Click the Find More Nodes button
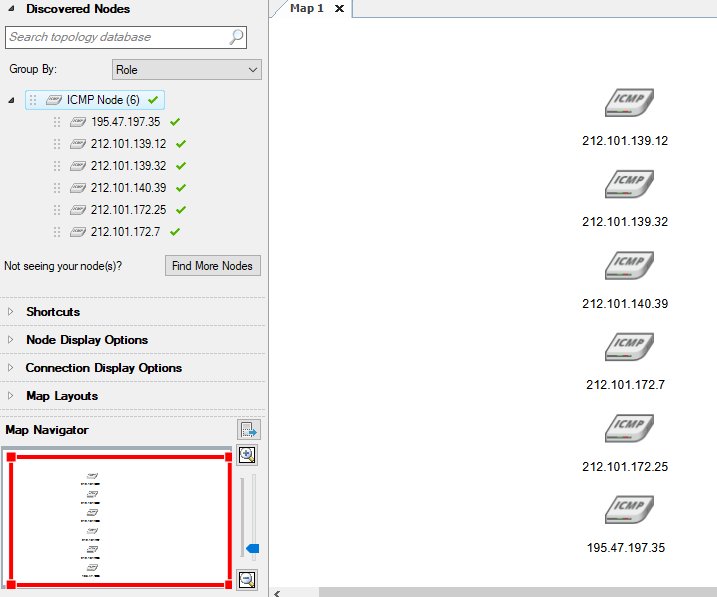Screen dimensions: 717x597 coord(212,266)
